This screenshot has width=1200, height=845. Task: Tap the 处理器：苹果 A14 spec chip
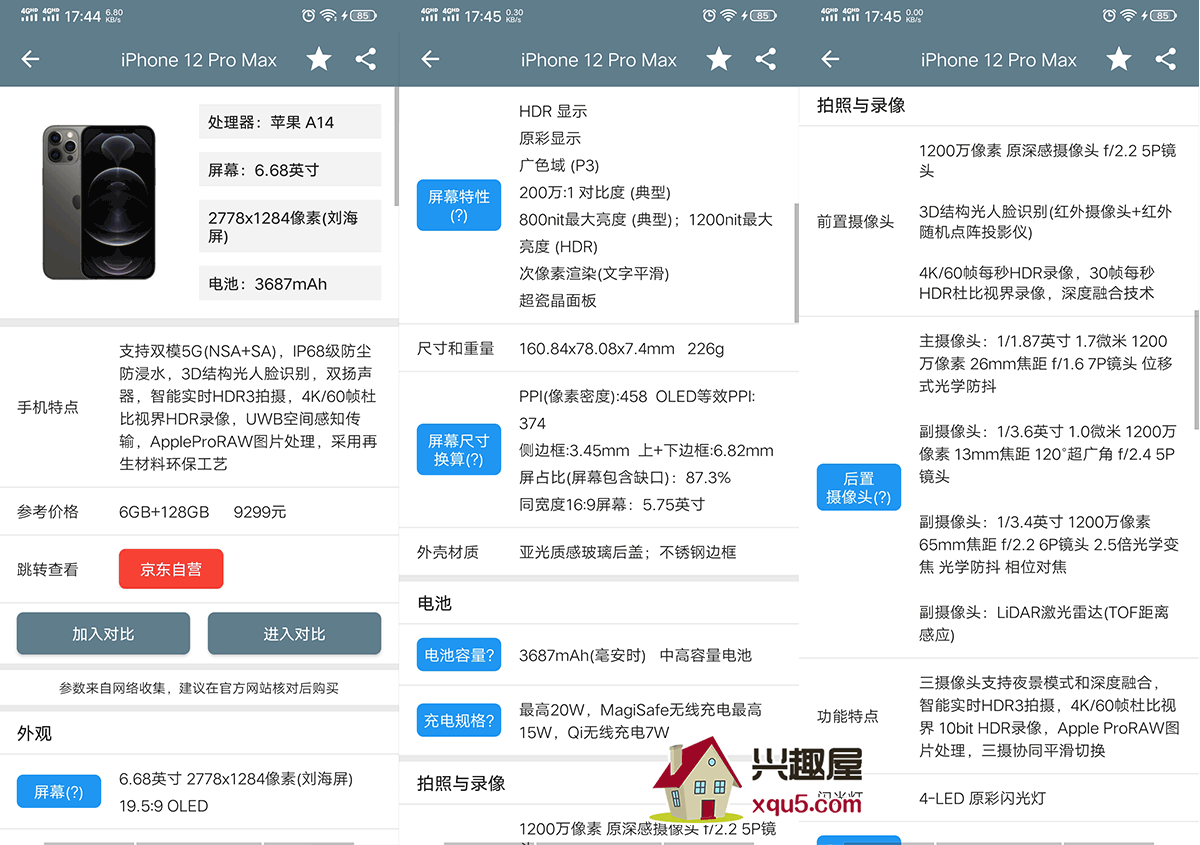coord(290,122)
